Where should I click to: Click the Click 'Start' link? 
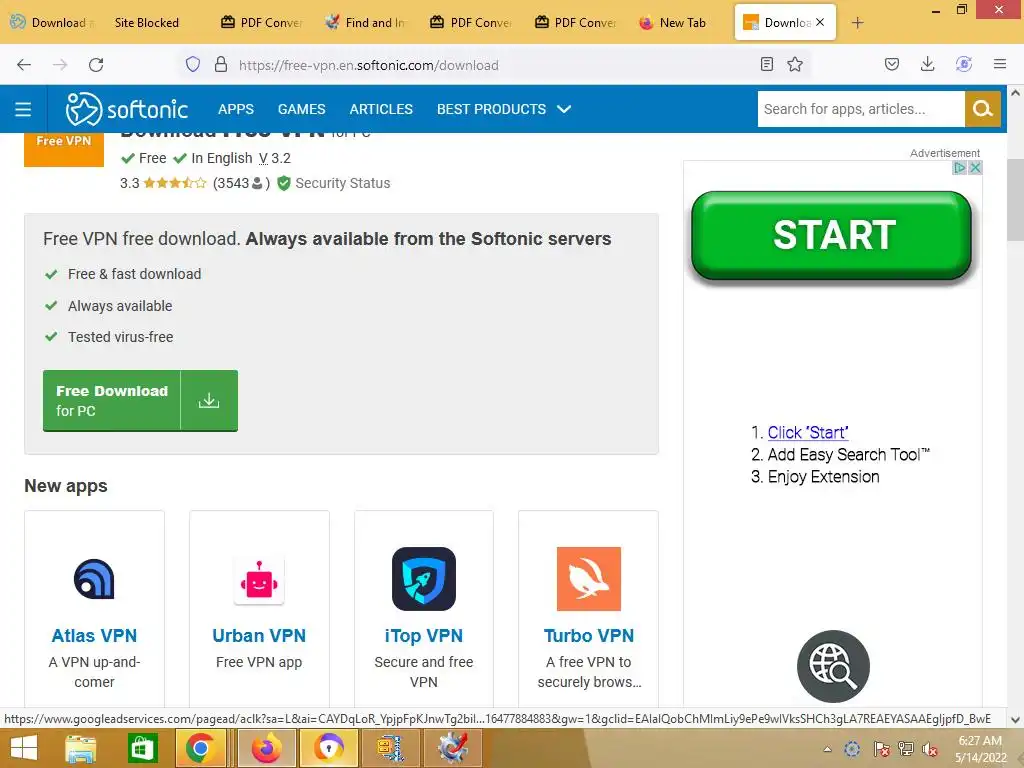tap(808, 432)
